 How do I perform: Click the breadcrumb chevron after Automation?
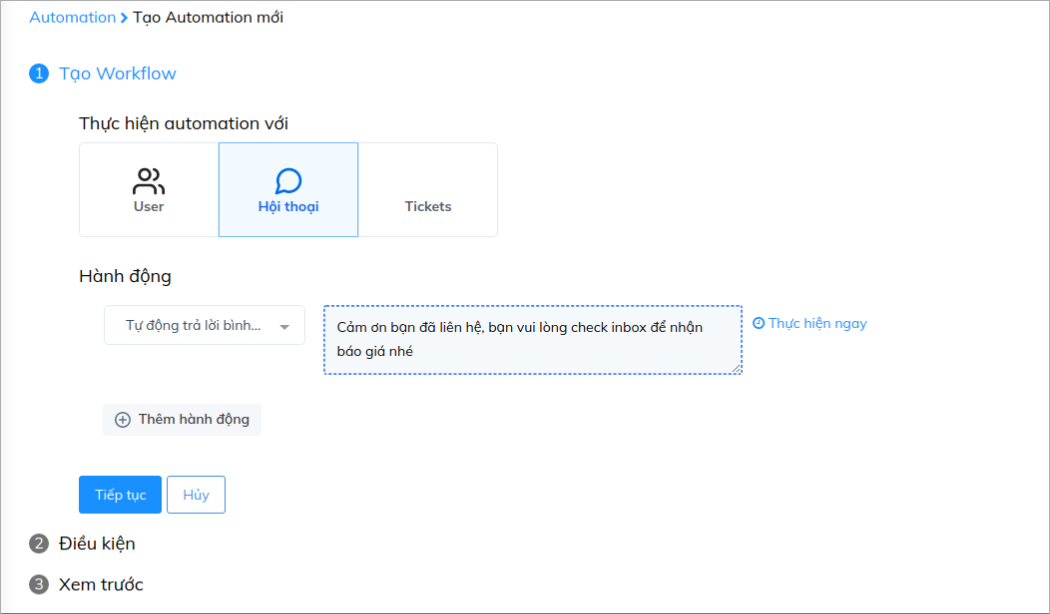tap(124, 18)
